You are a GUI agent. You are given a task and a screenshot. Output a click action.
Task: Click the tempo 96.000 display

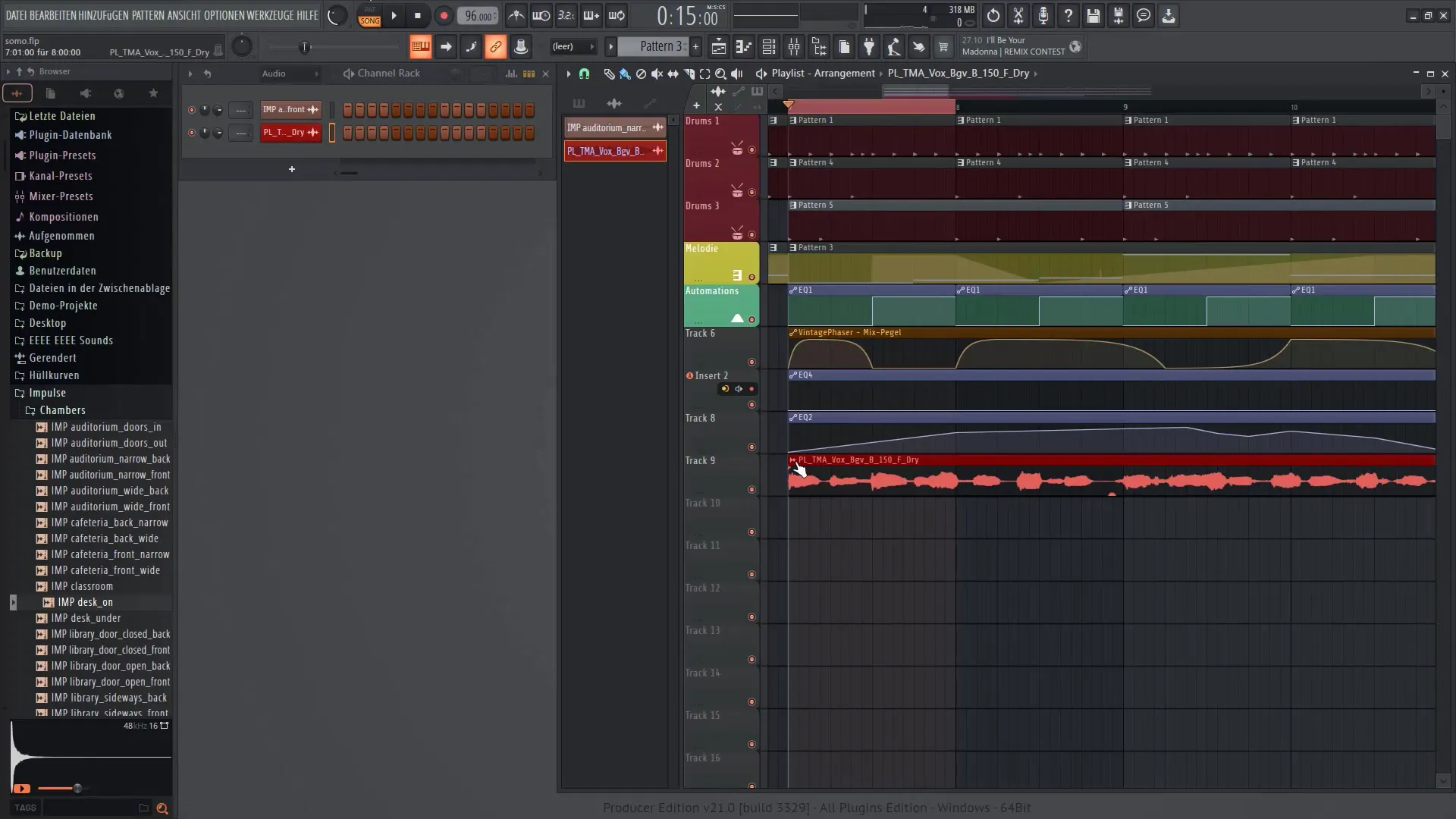tap(478, 16)
